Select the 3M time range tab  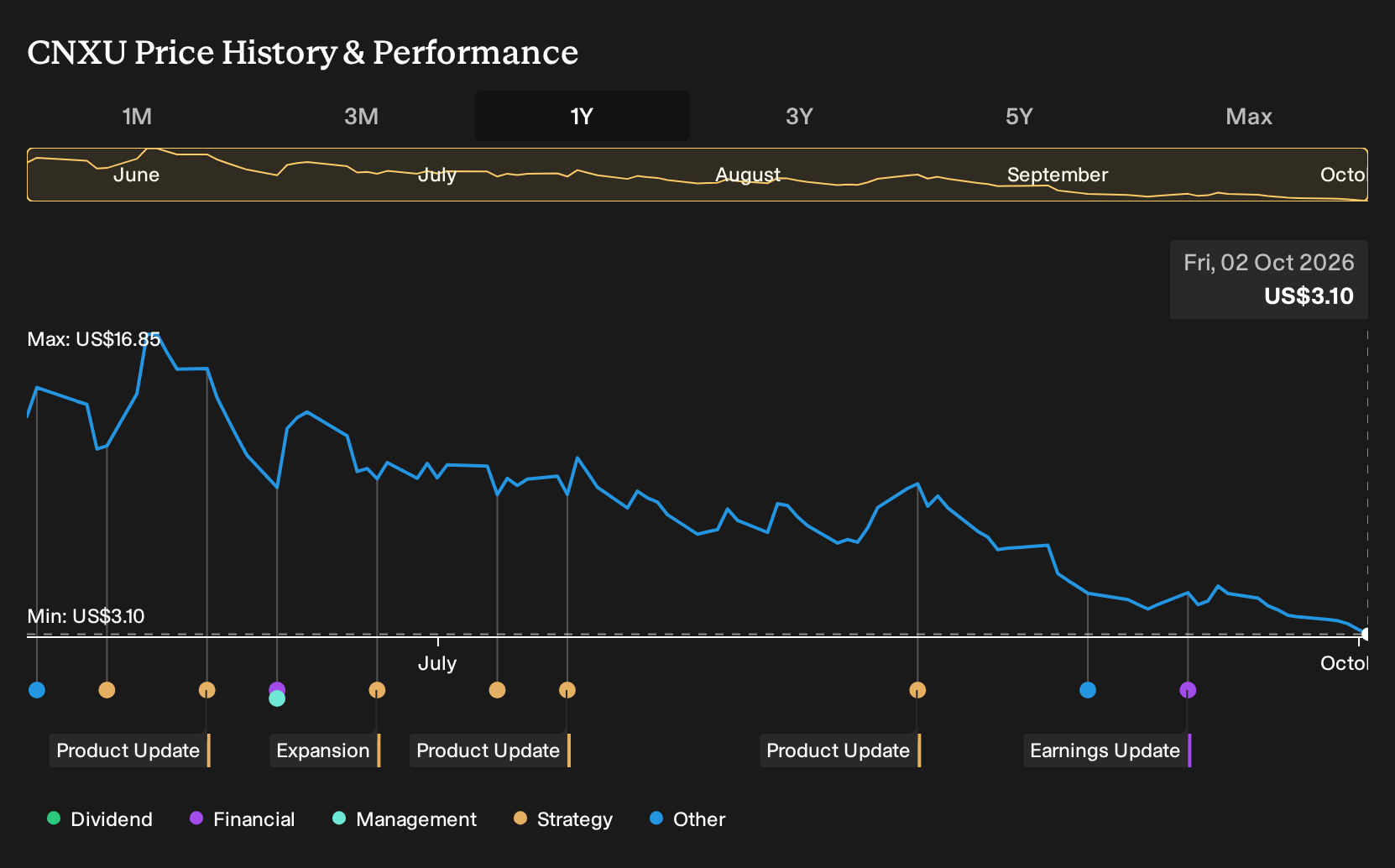tap(361, 116)
